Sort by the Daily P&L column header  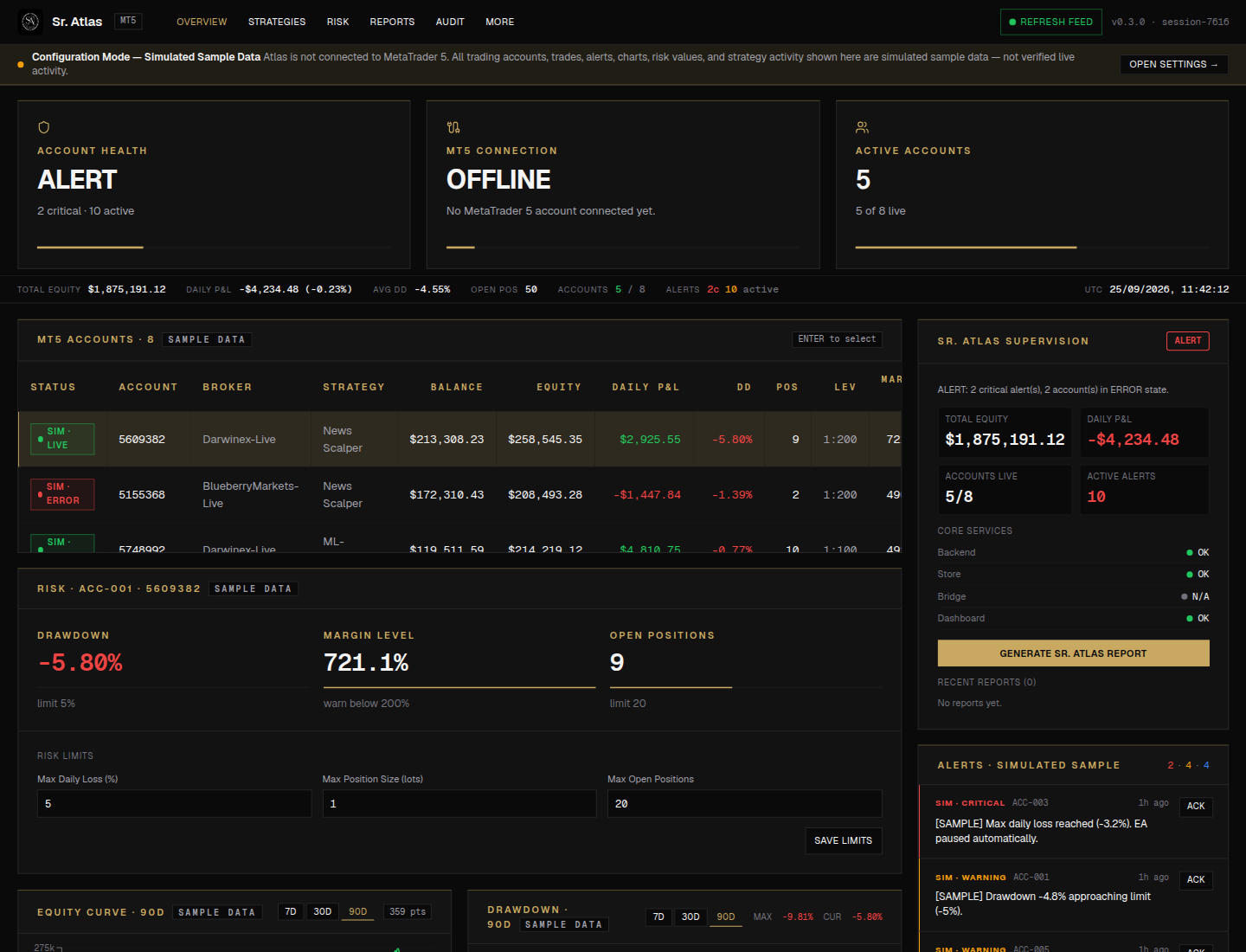(x=645, y=387)
